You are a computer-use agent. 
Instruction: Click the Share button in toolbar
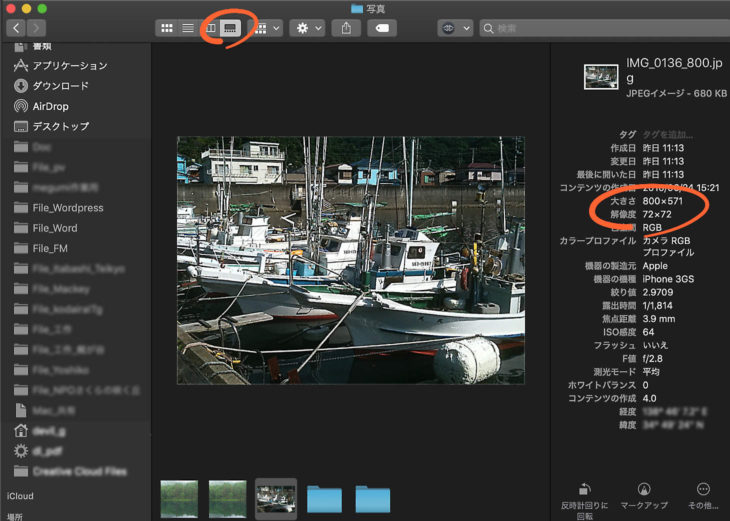pyautogui.click(x=346, y=28)
